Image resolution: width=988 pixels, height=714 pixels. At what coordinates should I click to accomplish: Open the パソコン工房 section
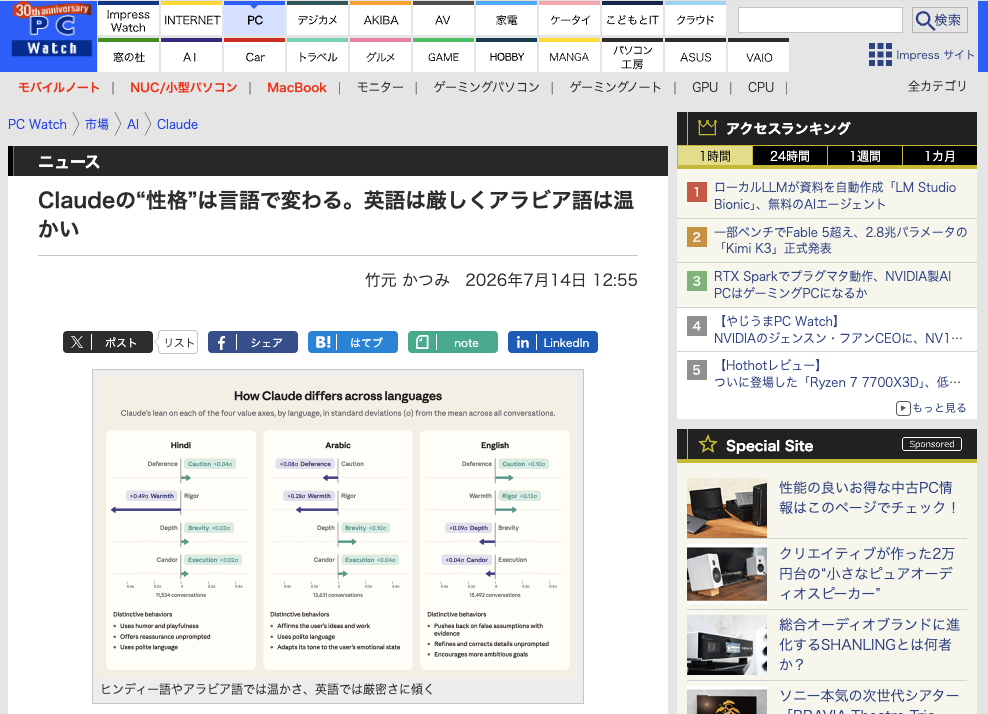point(632,57)
